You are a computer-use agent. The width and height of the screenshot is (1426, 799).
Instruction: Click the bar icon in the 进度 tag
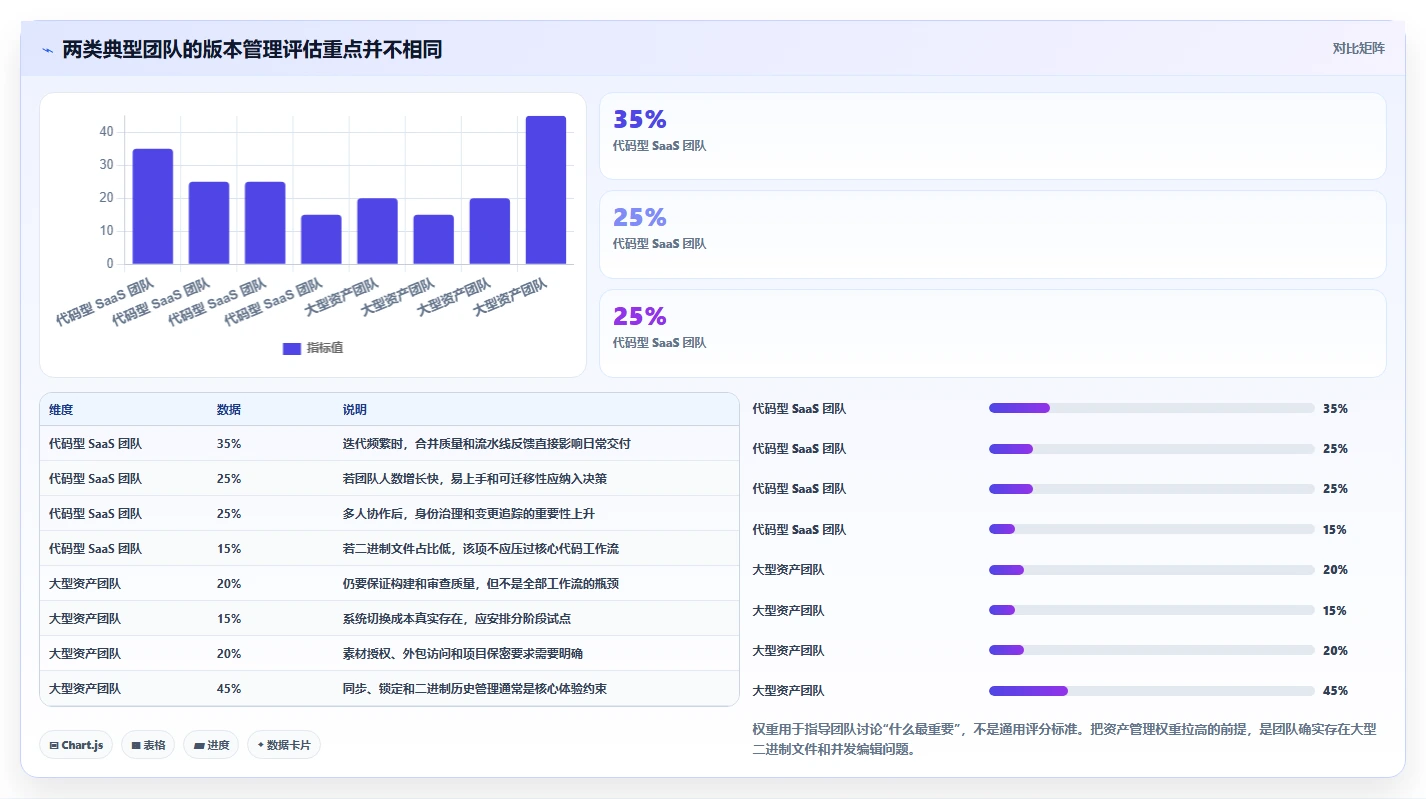[x=199, y=745]
